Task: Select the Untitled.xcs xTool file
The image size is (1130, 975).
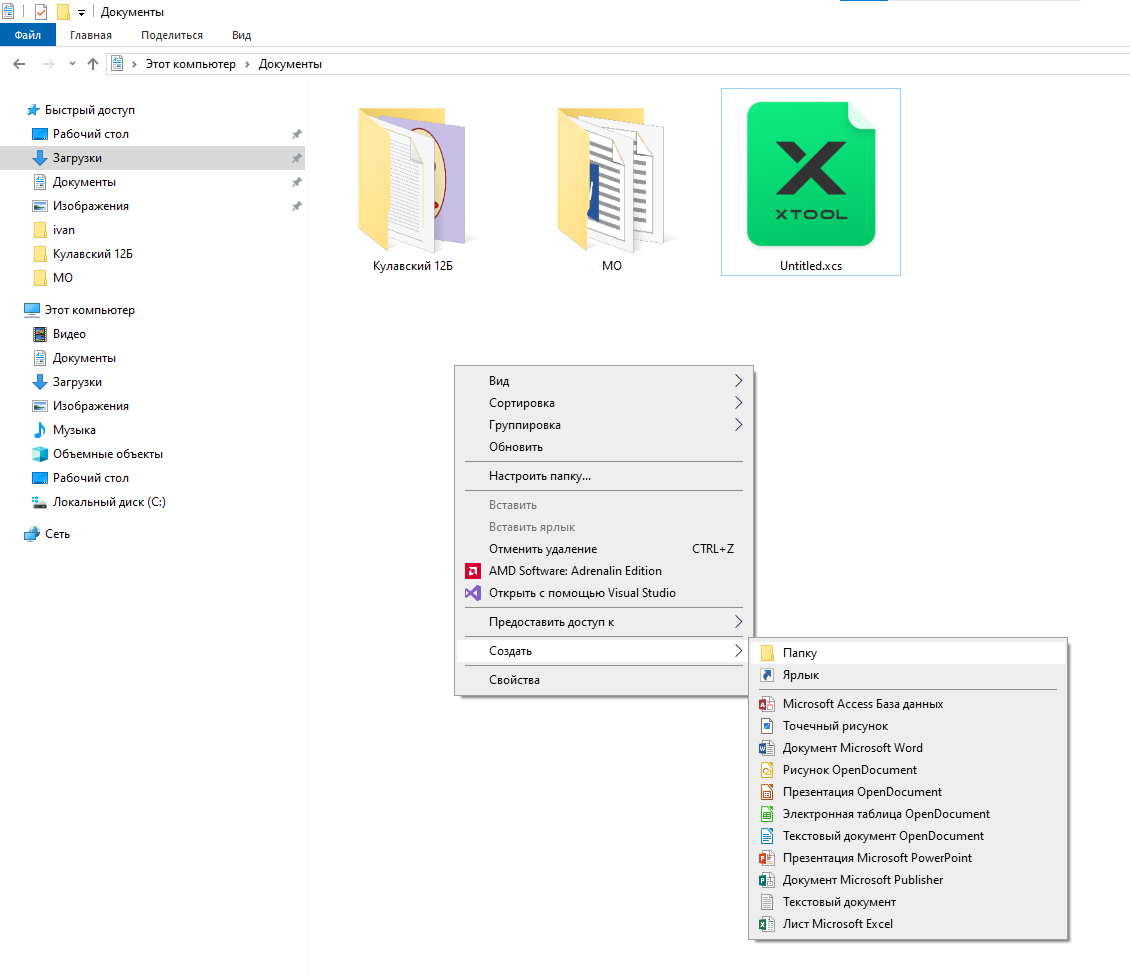Action: tap(811, 182)
